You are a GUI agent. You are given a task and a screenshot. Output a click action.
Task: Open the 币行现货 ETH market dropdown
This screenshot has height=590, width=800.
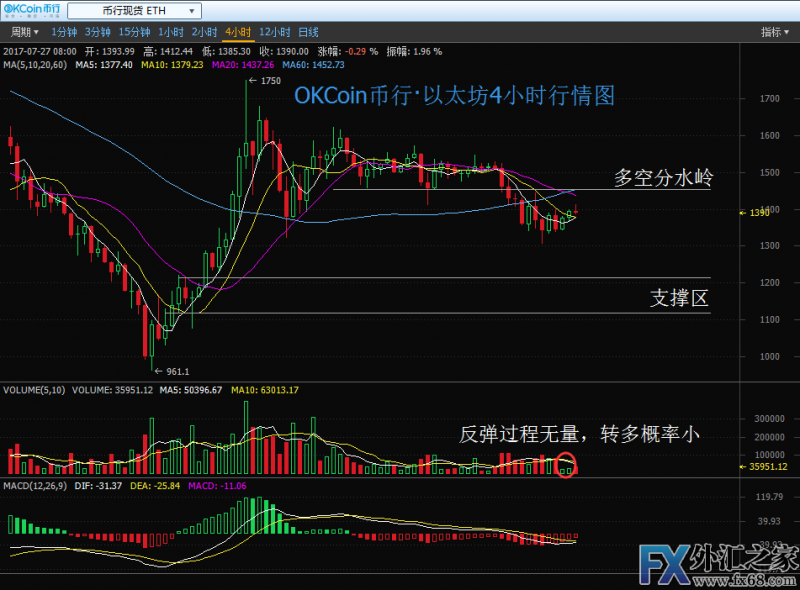pyautogui.click(x=134, y=11)
